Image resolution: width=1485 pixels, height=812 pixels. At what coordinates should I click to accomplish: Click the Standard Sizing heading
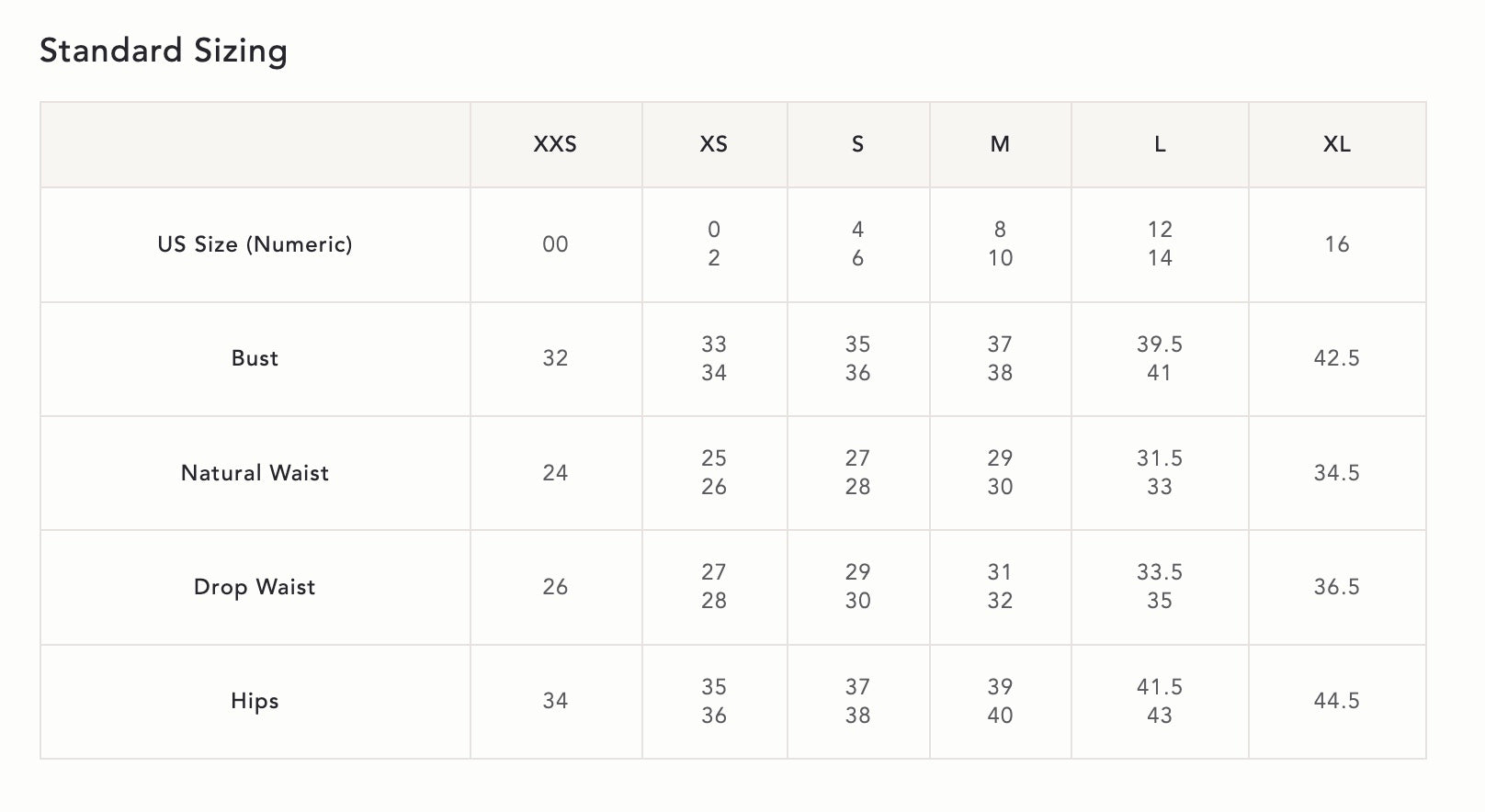tap(164, 51)
